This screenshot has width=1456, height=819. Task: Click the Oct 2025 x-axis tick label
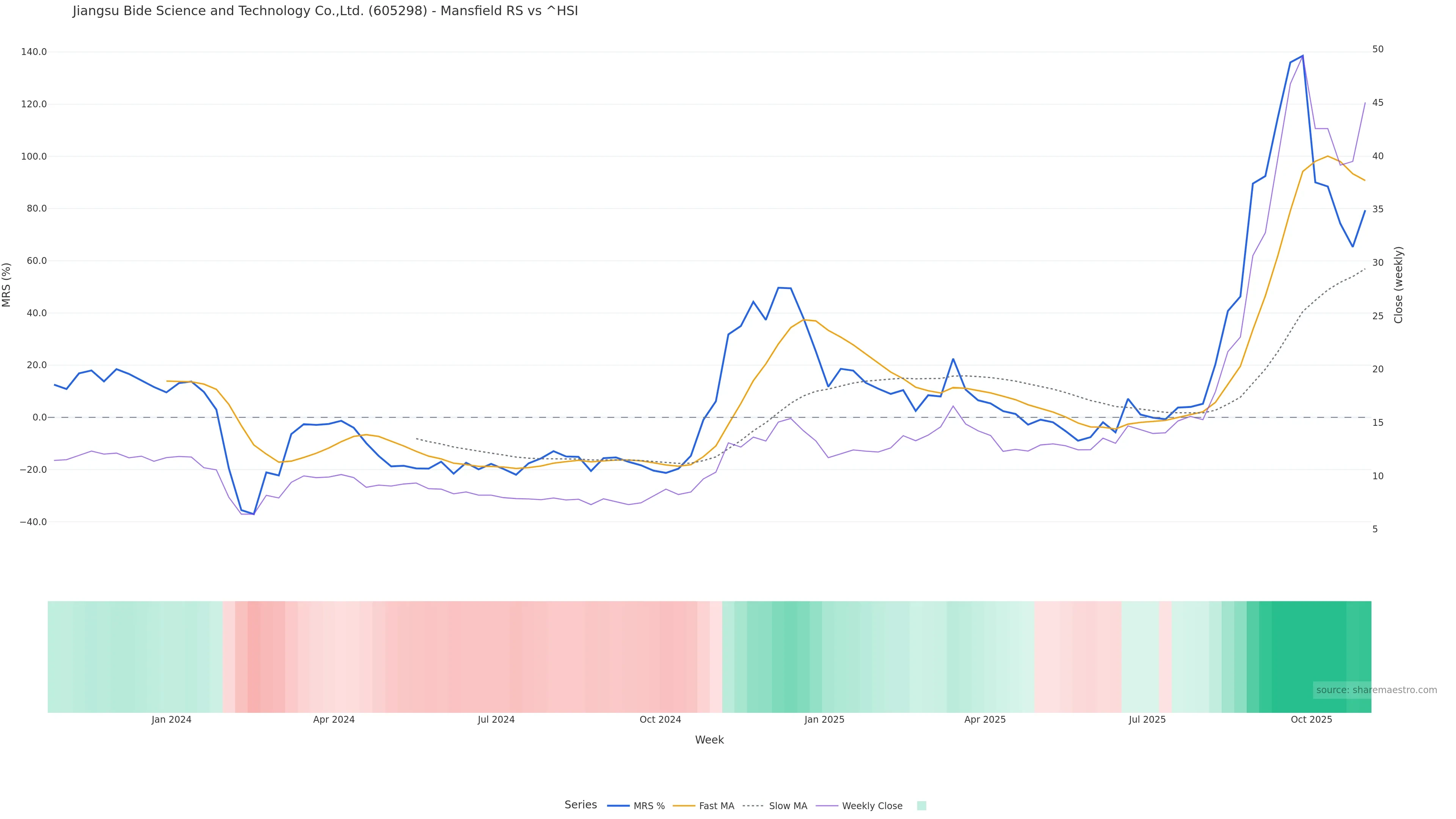click(x=1311, y=720)
